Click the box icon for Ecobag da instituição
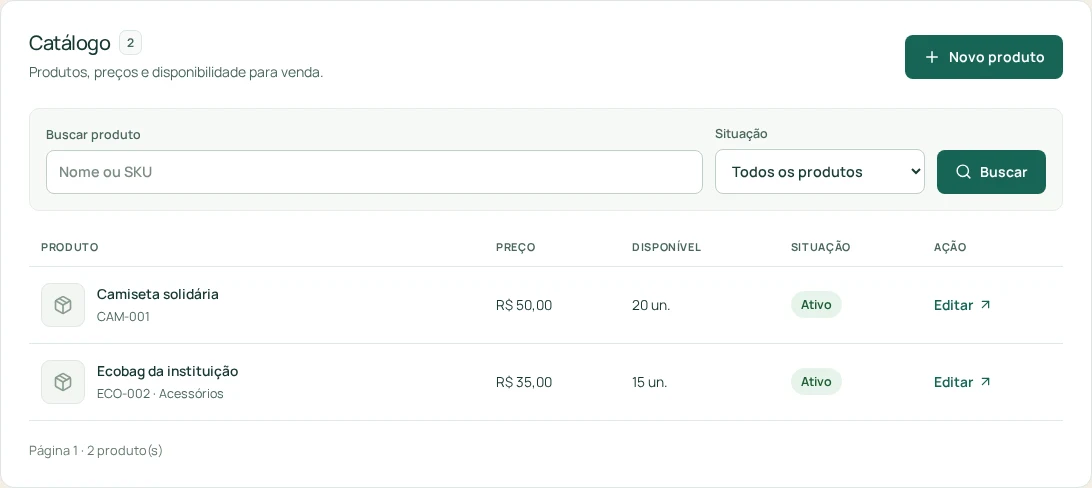Screen dimensions: 1092x488 coord(63,382)
